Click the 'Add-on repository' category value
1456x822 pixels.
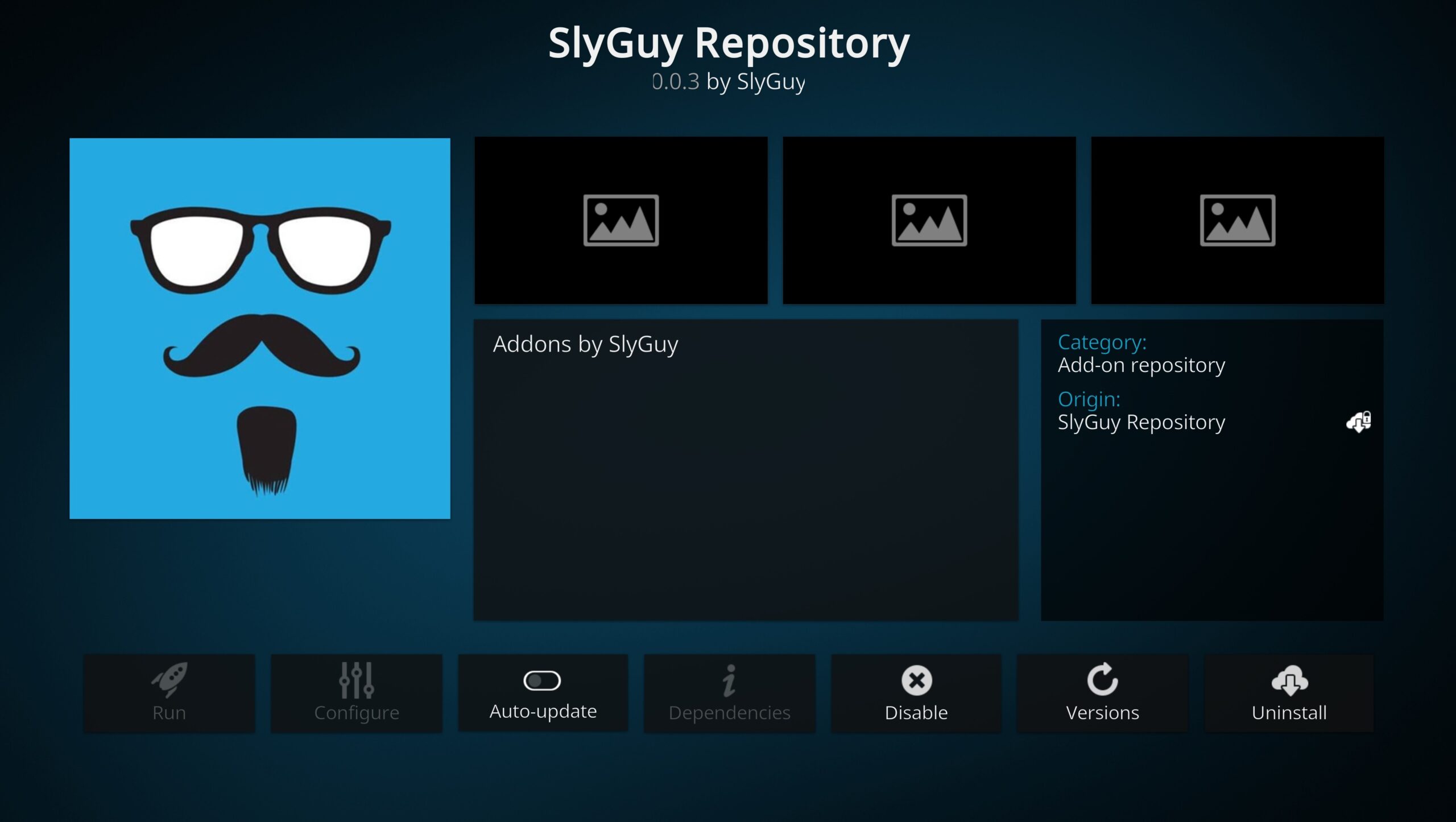(x=1141, y=365)
